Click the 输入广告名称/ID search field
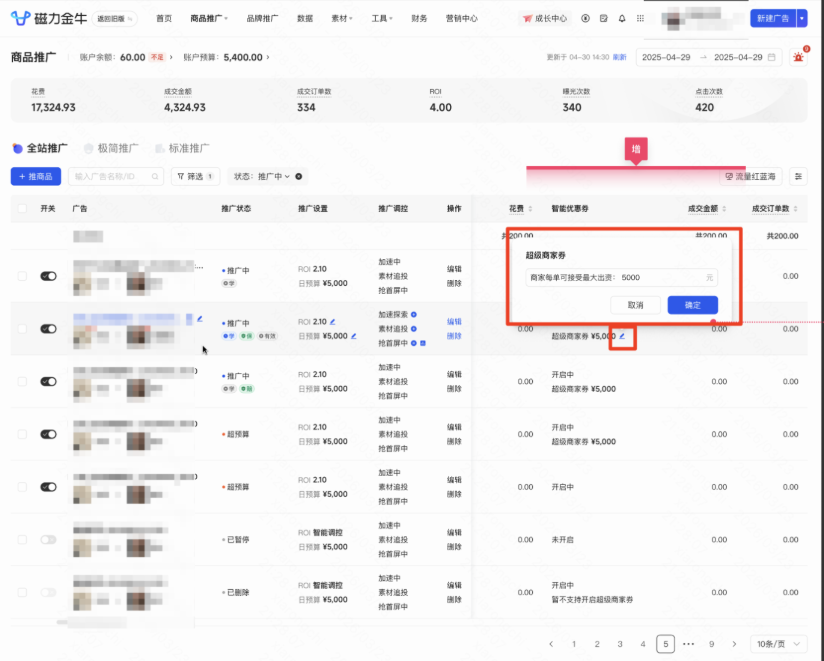The image size is (824, 661). [116, 177]
